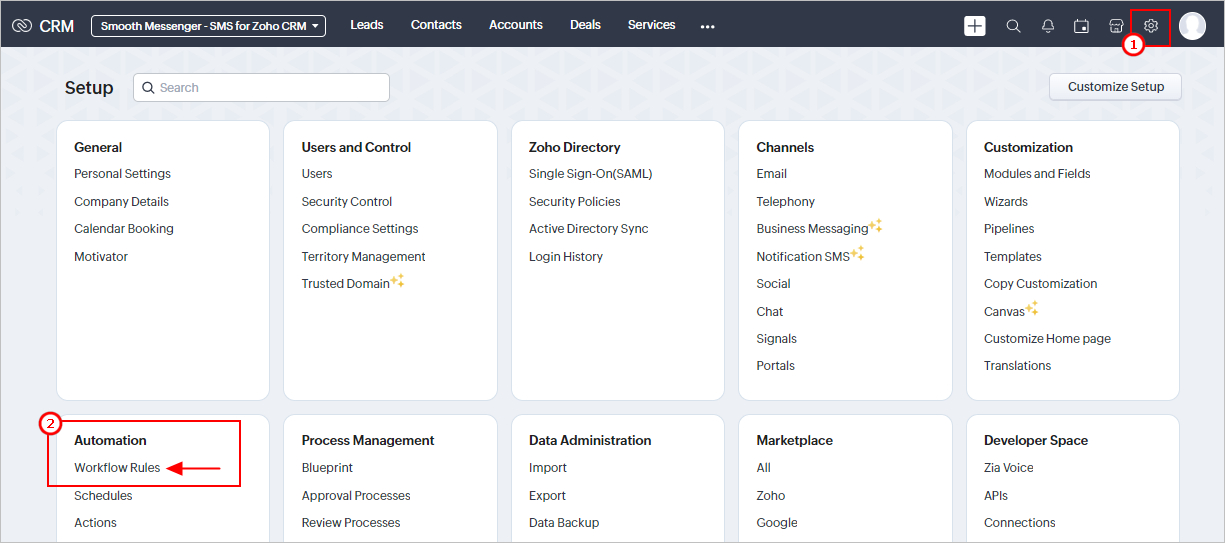Viewport: 1225px width, 543px height.
Task: Open Canvas under Customization
Action: 1004,312
